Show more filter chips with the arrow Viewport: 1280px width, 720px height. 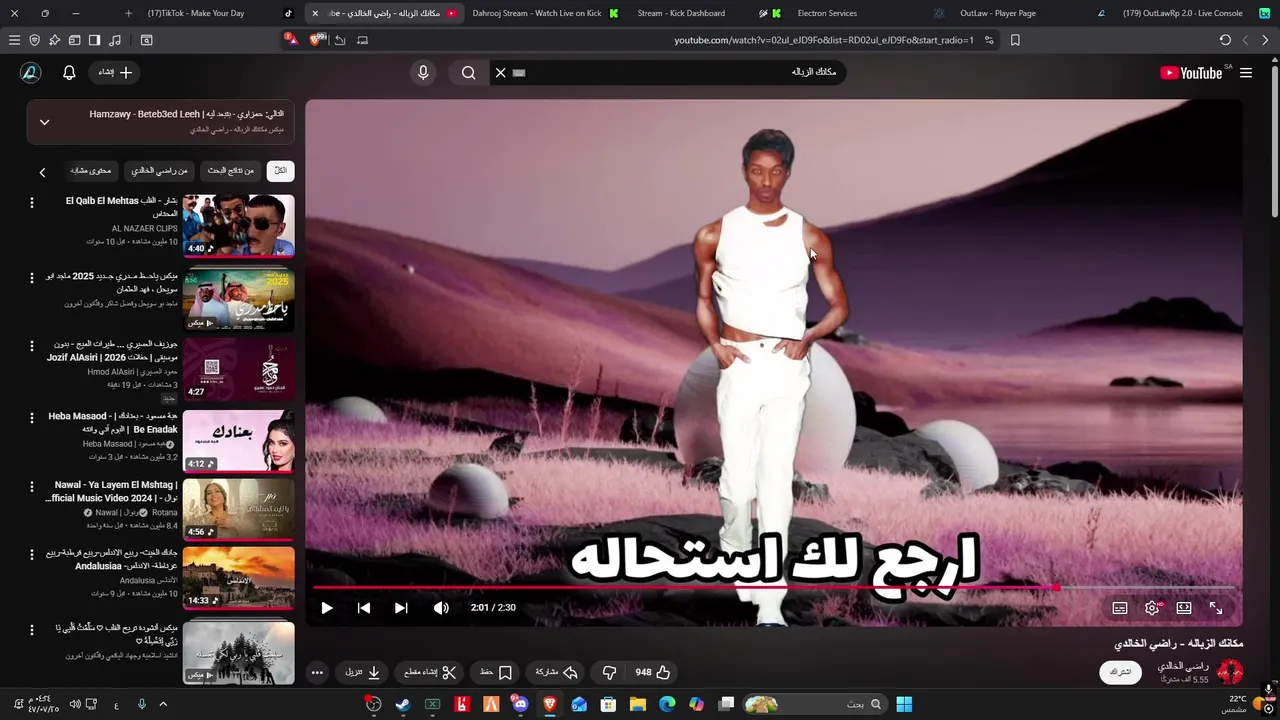[x=42, y=172]
